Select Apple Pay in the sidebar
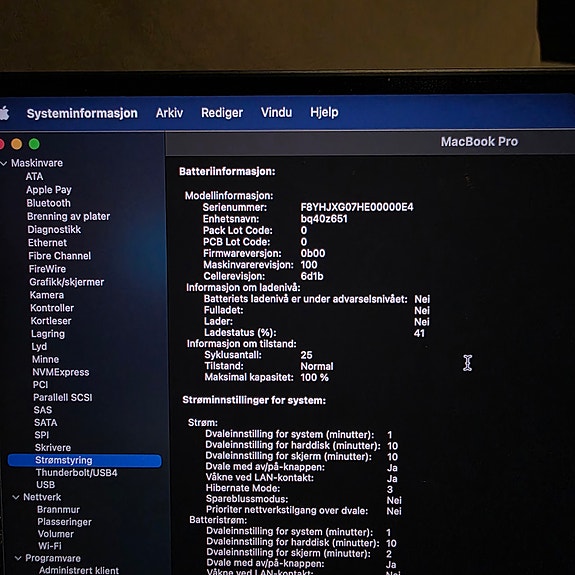Image resolution: width=575 pixels, height=575 pixels. point(49,190)
